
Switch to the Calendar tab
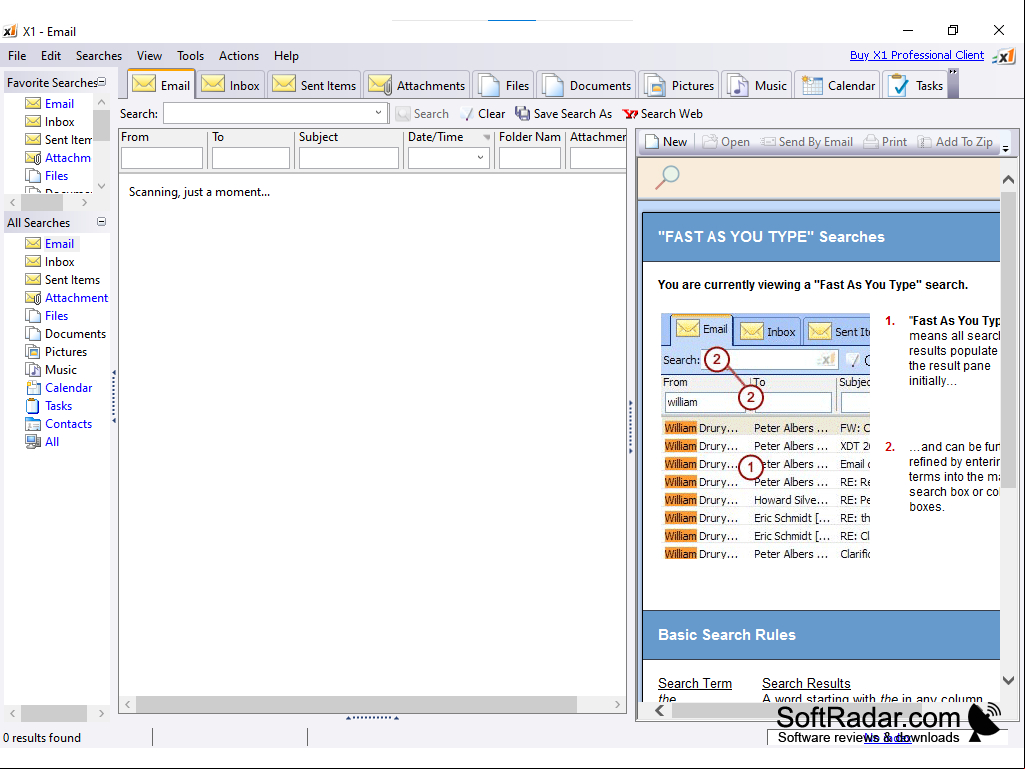pyautogui.click(x=838, y=85)
